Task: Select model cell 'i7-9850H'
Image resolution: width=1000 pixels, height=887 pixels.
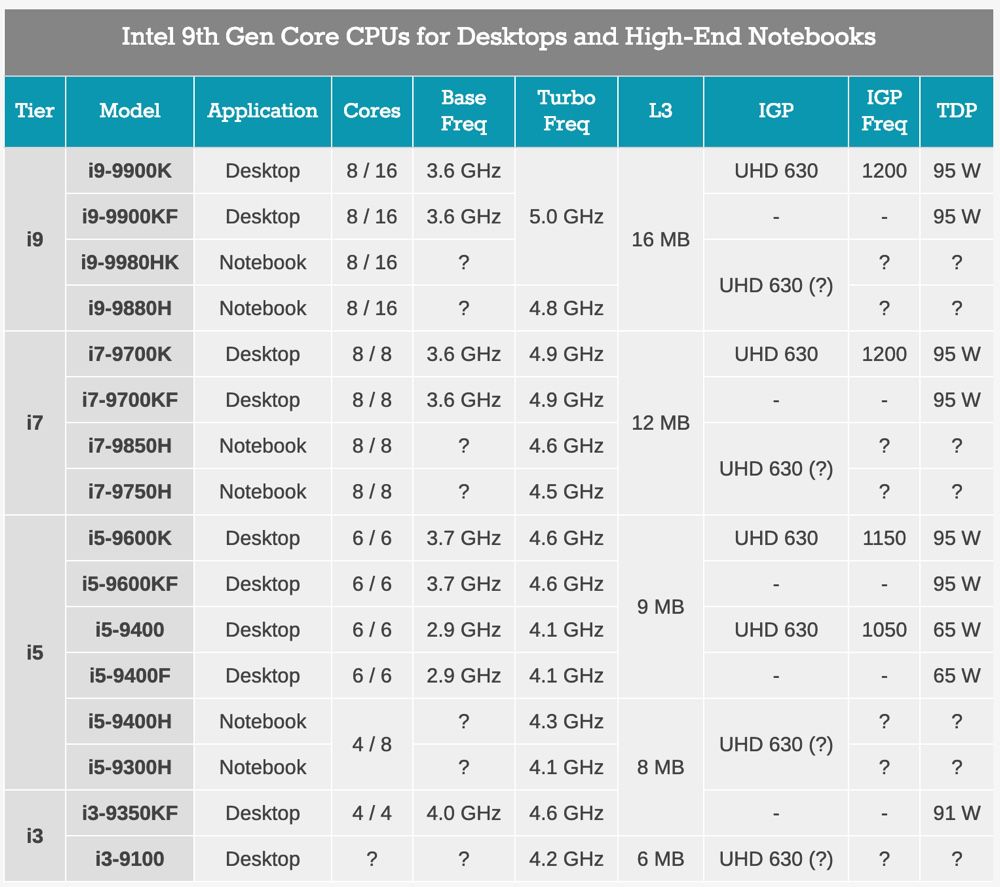Action: [130, 446]
